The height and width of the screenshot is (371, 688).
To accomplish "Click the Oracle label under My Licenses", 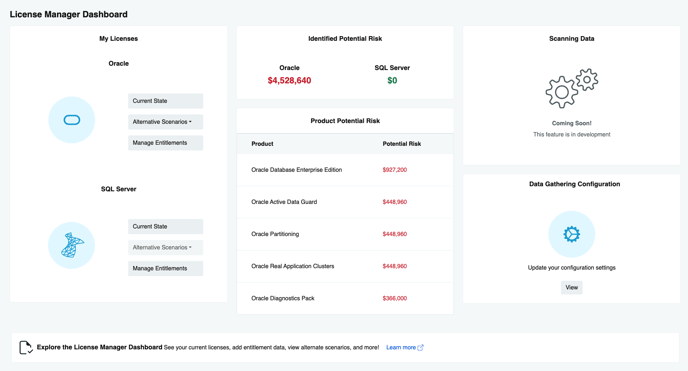I will pos(118,64).
